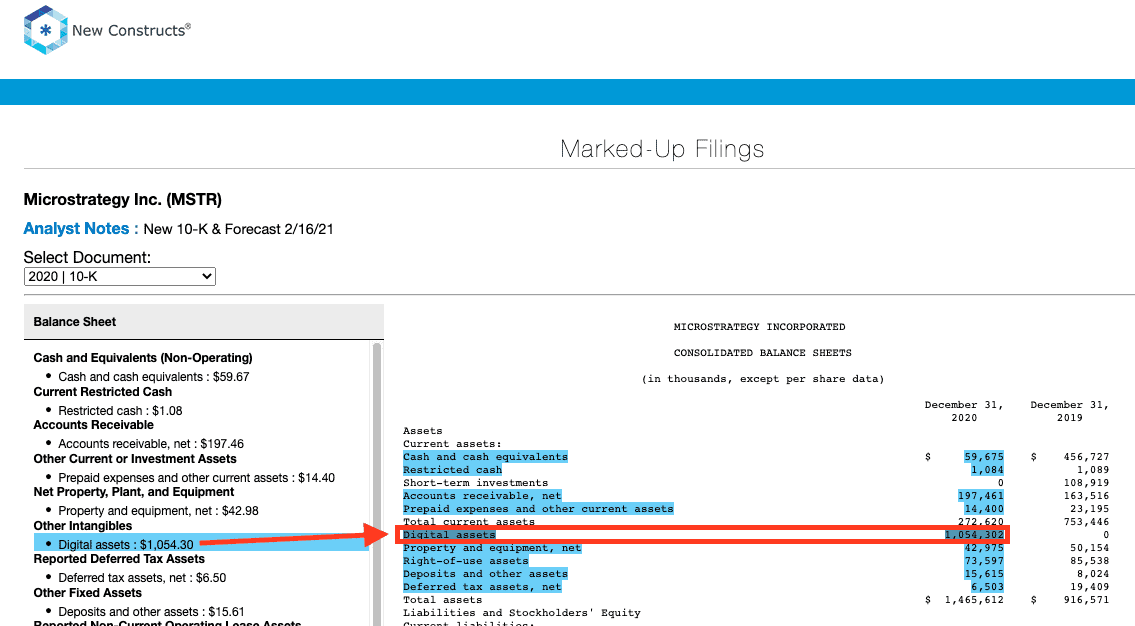Select 'Deferred tax assets, net : $6.50' item
This screenshot has height=626, width=1135.
142,578
